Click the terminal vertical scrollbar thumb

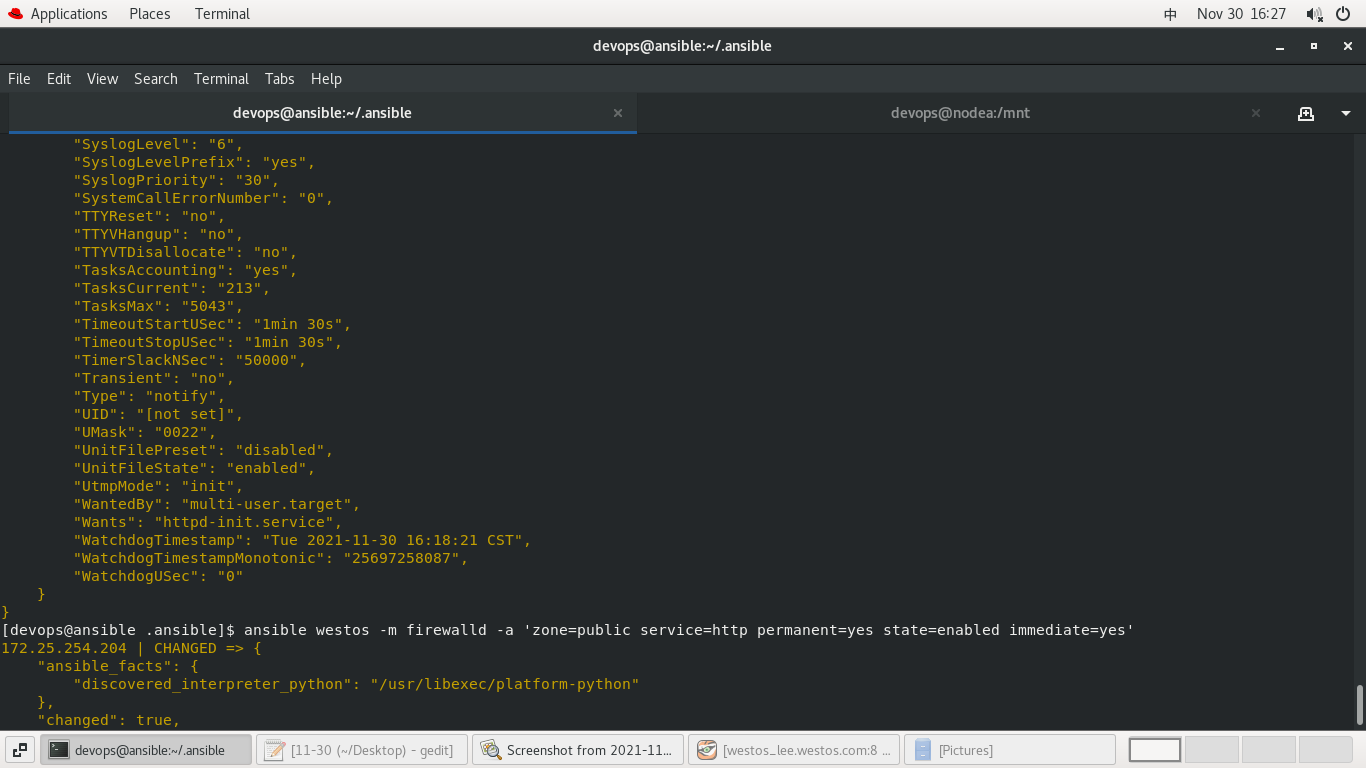tap(1359, 704)
